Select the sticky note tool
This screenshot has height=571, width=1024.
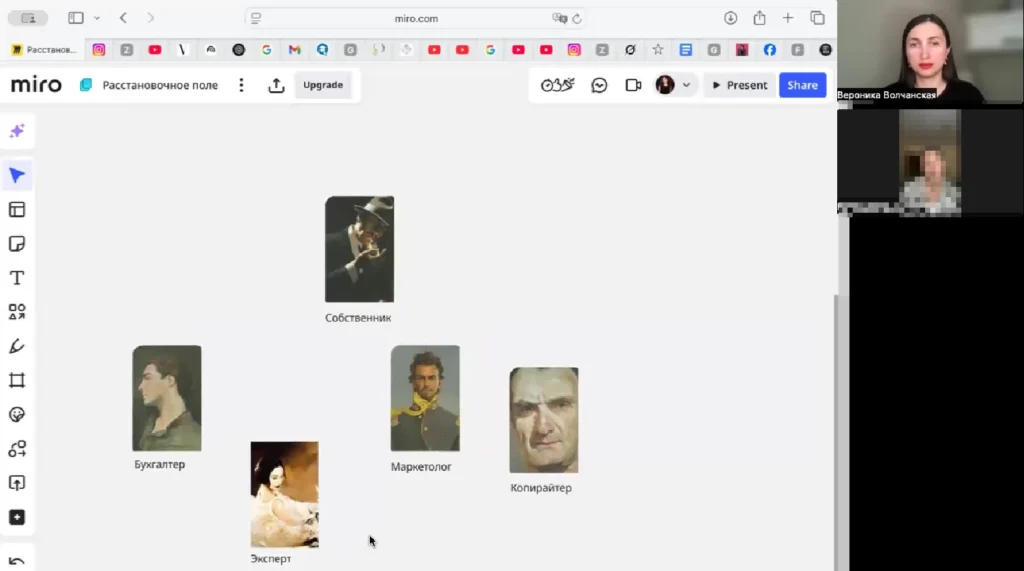point(17,244)
